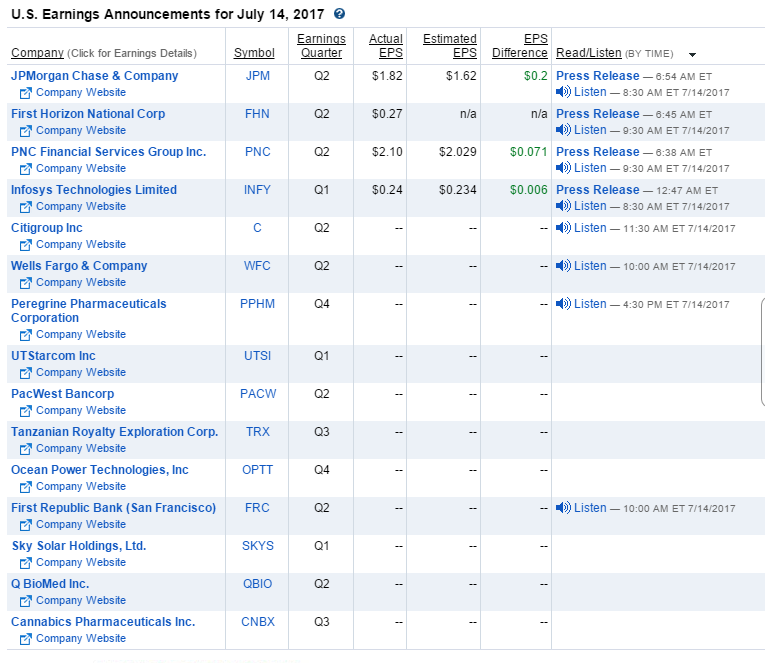The height and width of the screenshot is (663, 765).
Task: Open Q BioMed Inc. earnings details
Action: [50, 584]
